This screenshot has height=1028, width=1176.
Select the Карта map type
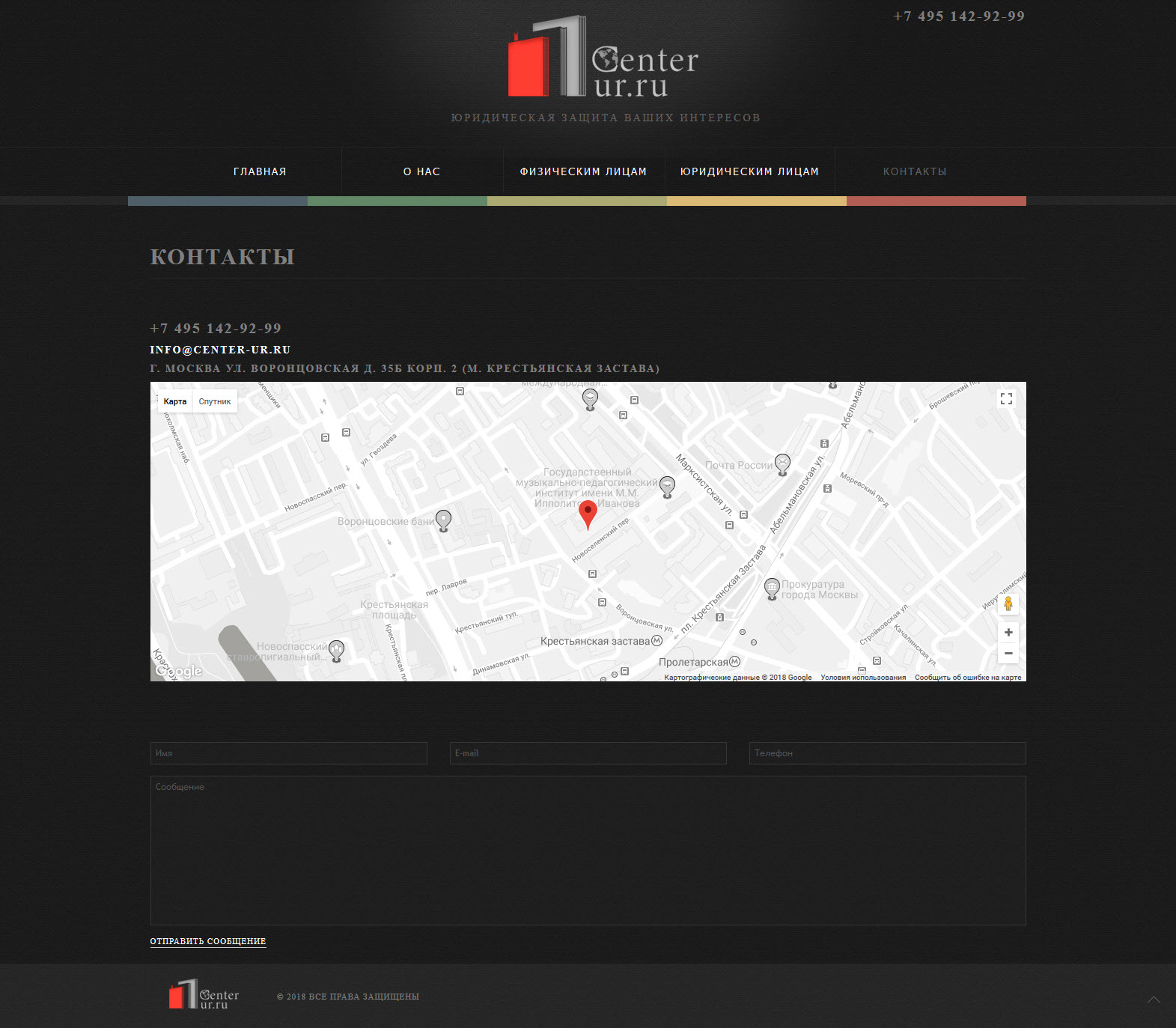point(175,401)
